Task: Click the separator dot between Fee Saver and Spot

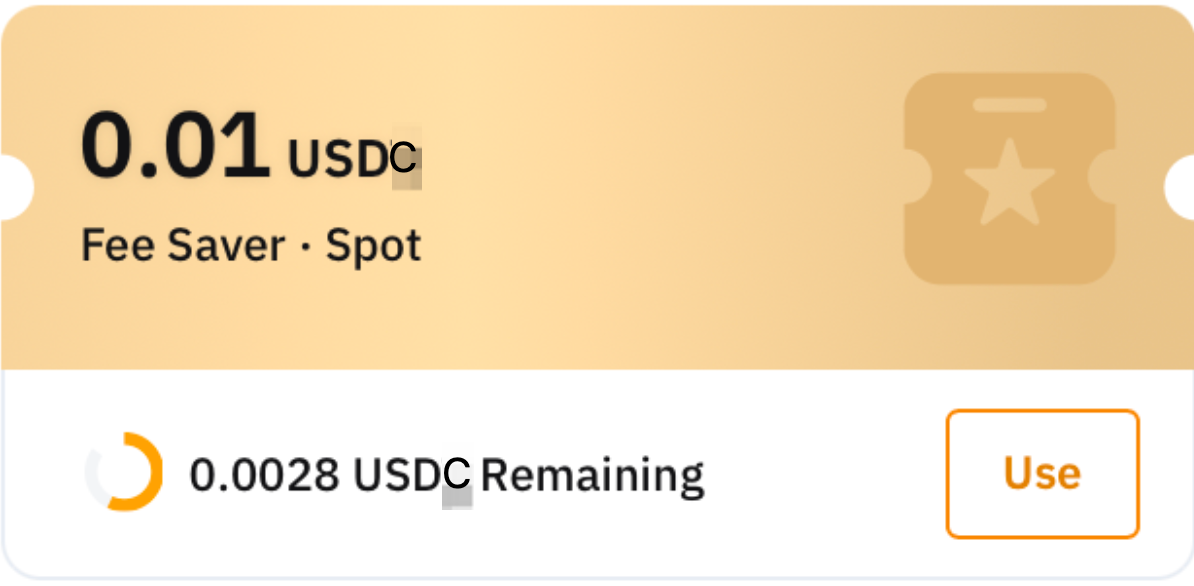Action: pyautogui.click(x=305, y=247)
